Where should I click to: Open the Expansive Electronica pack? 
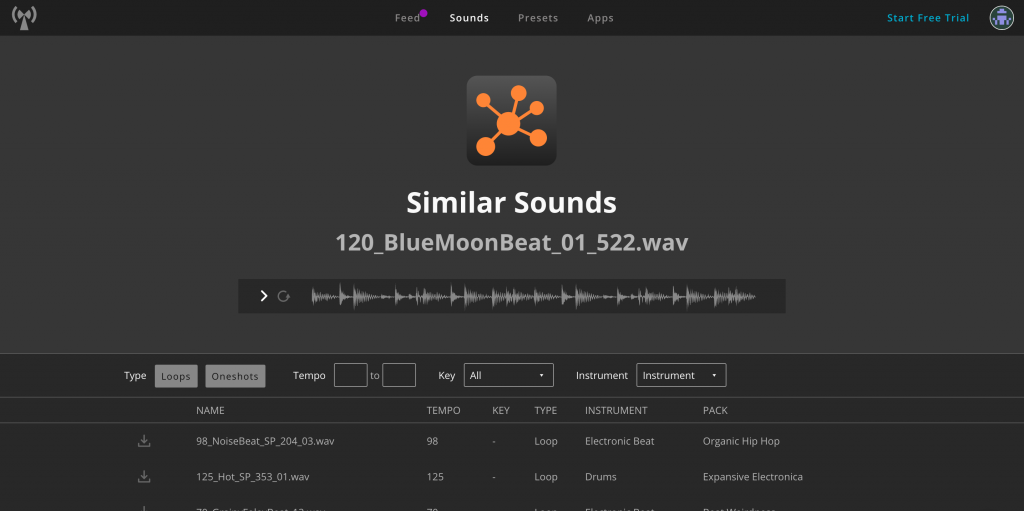tap(752, 477)
